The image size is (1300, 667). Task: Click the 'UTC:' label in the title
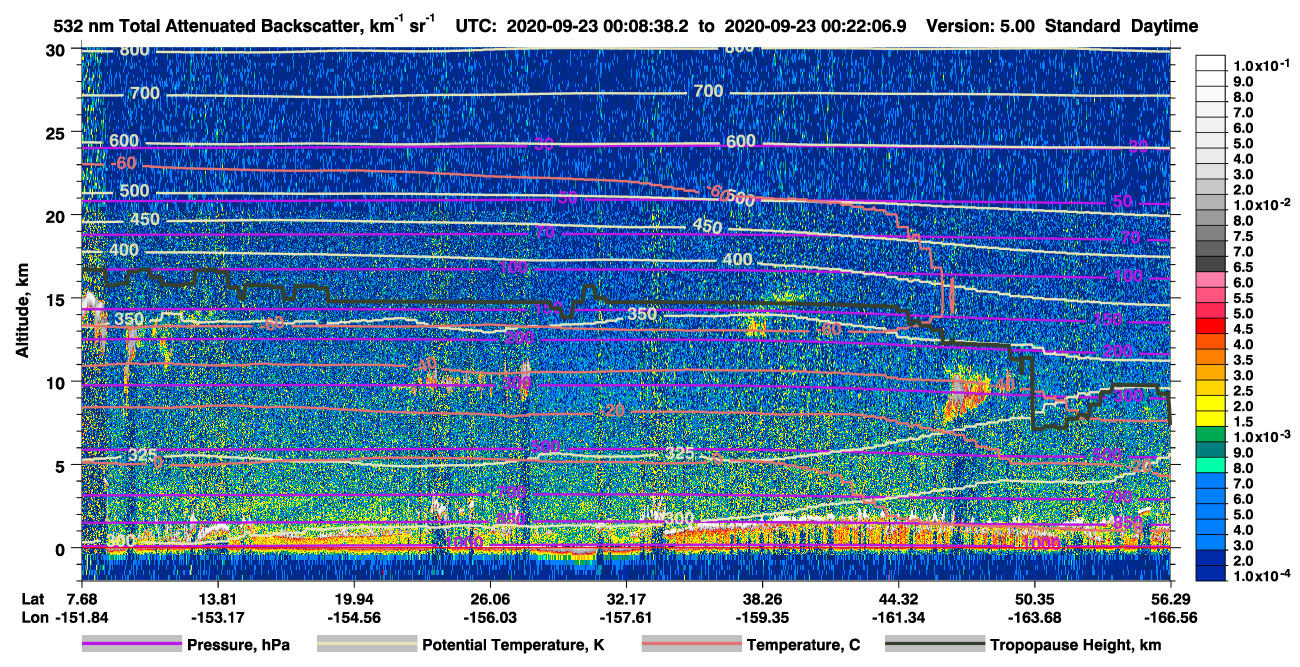point(475,27)
